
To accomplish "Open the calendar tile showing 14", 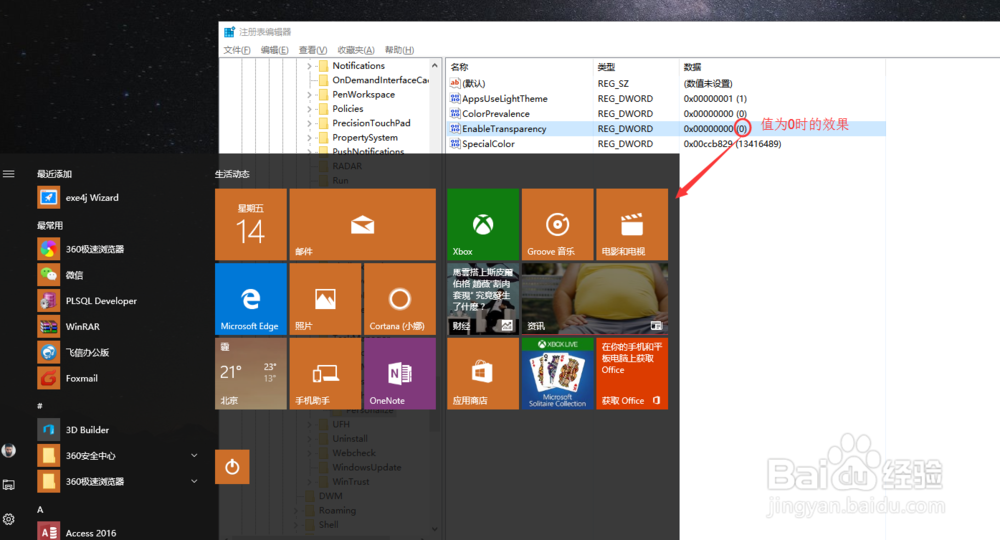I will point(251,224).
